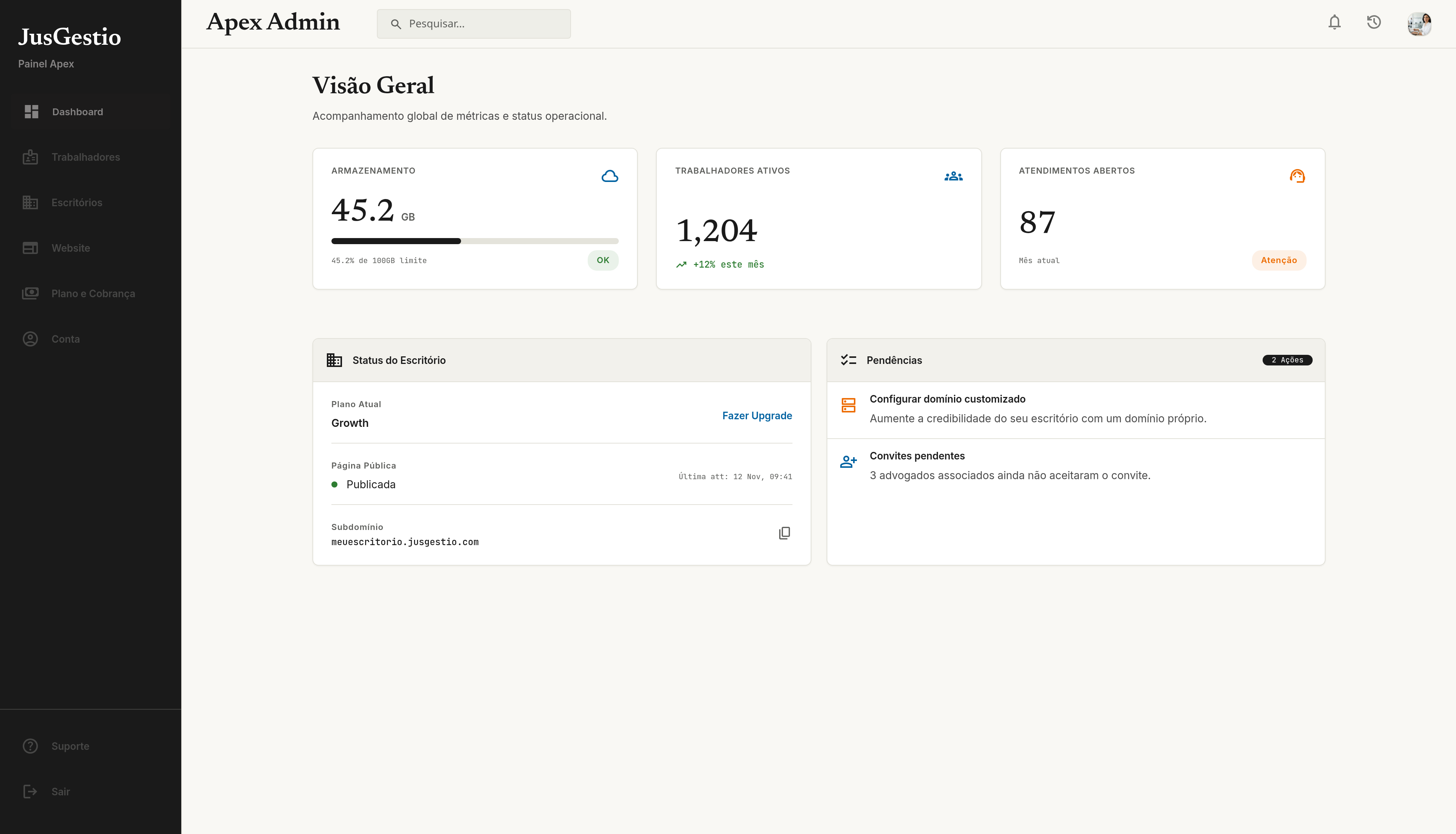
Task: Click the search magnifier icon
Action: 395,24
